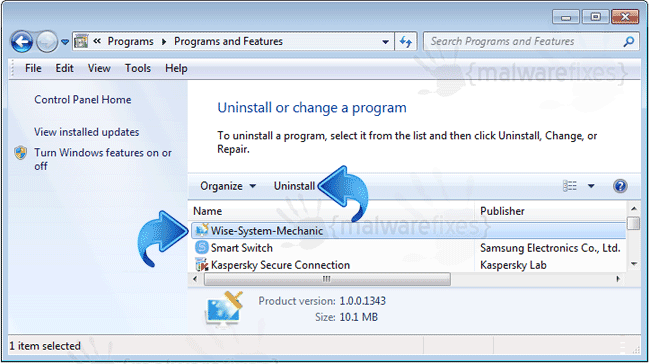Click the Control Panel icon in address bar

[x=81, y=41]
